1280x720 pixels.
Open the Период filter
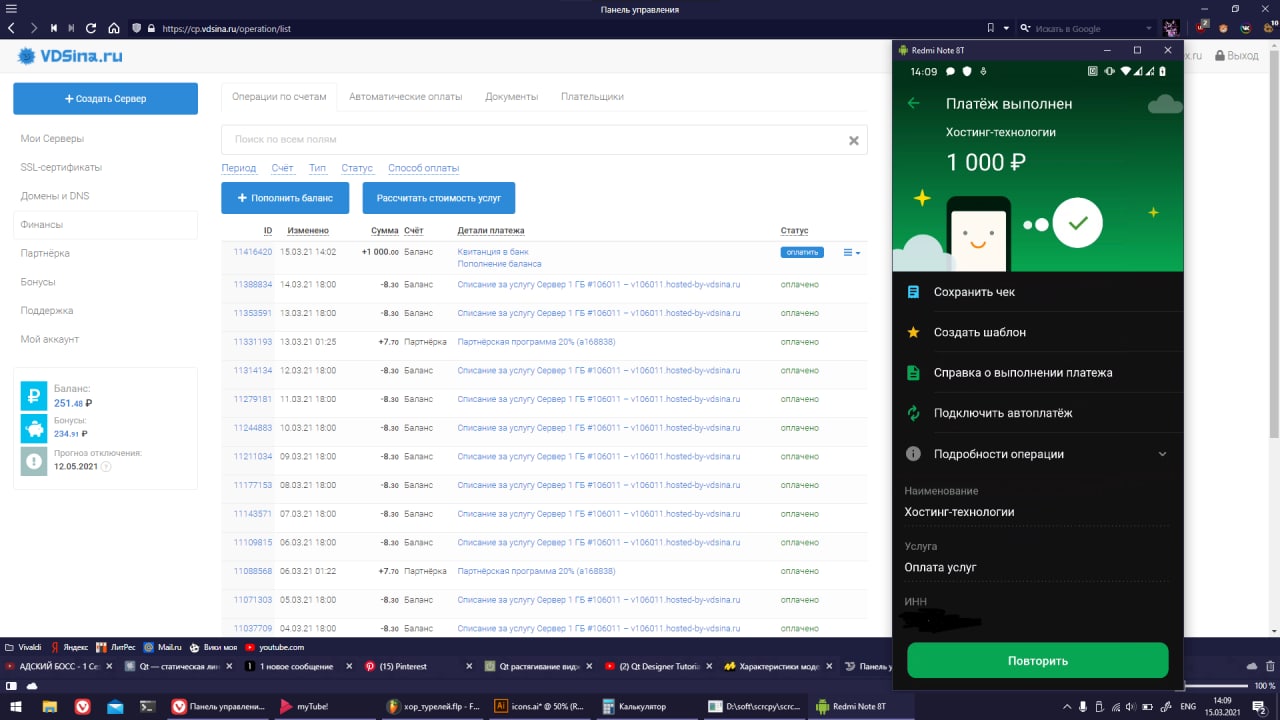tap(239, 168)
